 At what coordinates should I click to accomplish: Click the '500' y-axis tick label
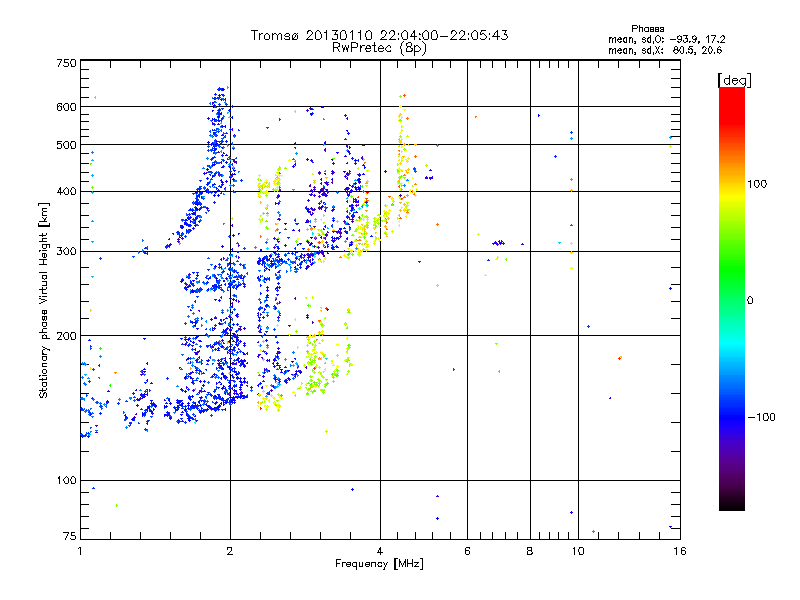tap(66, 145)
